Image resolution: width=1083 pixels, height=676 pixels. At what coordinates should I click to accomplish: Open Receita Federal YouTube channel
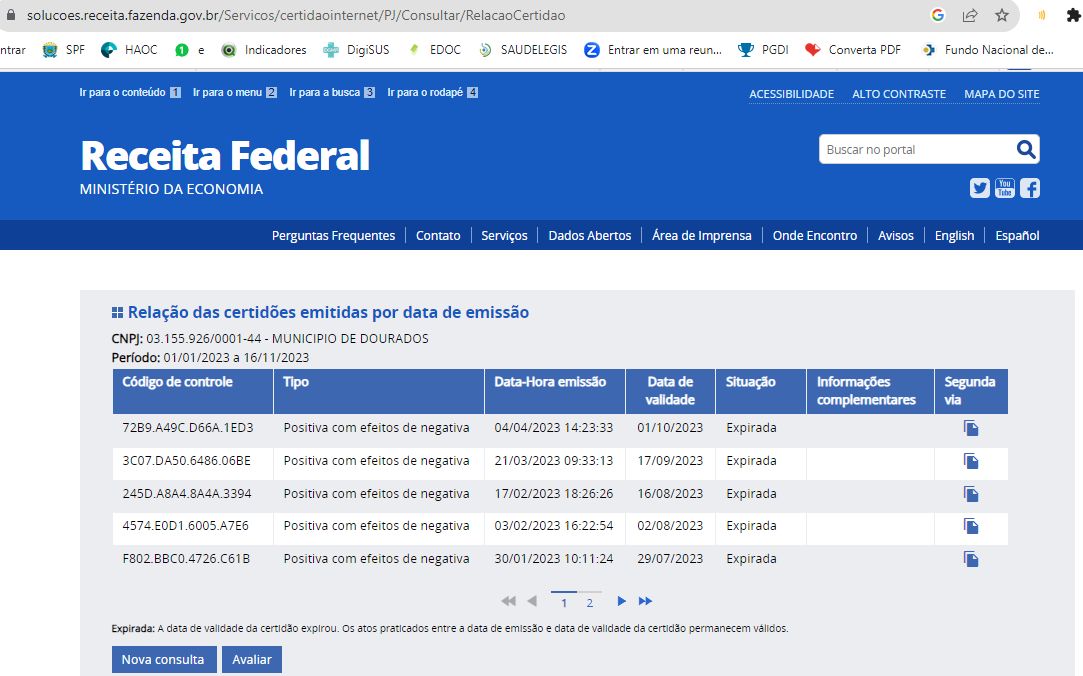click(1004, 188)
